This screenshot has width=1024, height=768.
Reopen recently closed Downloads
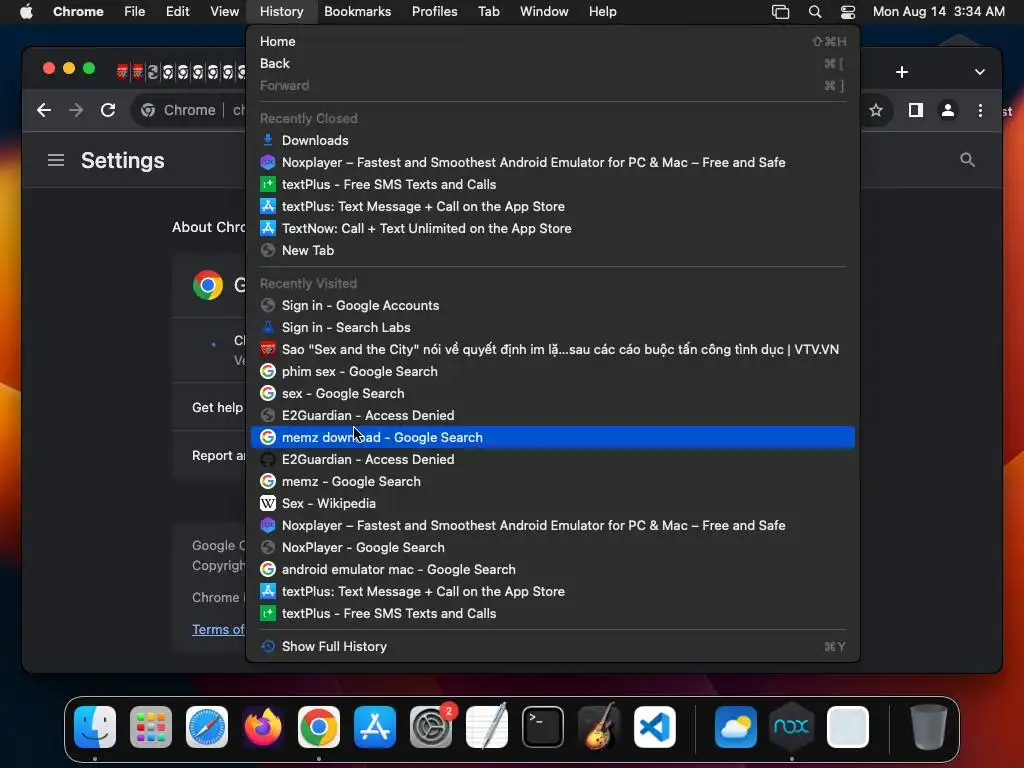coord(552,140)
